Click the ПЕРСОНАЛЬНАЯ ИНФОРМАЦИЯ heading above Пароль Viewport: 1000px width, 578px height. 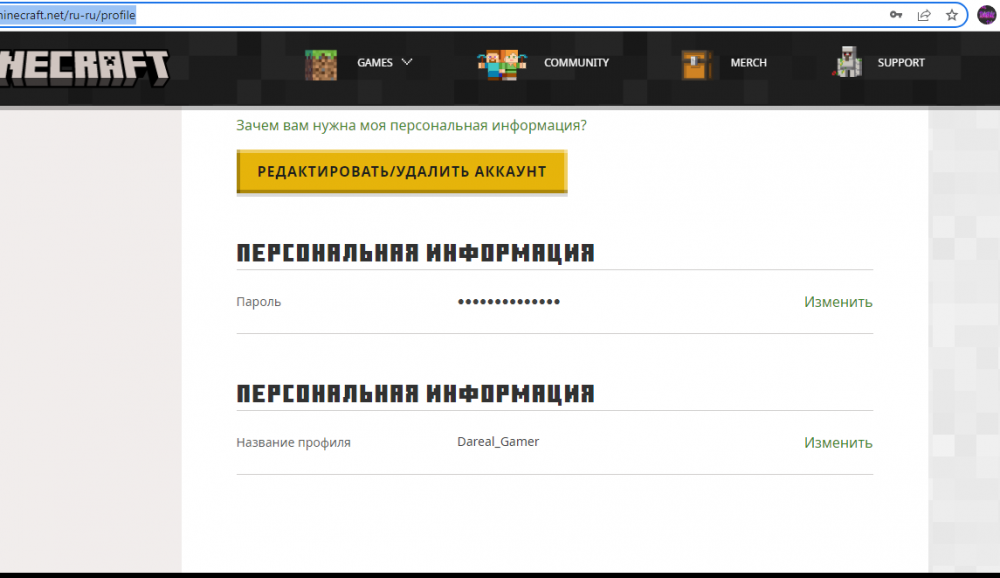point(415,253)
